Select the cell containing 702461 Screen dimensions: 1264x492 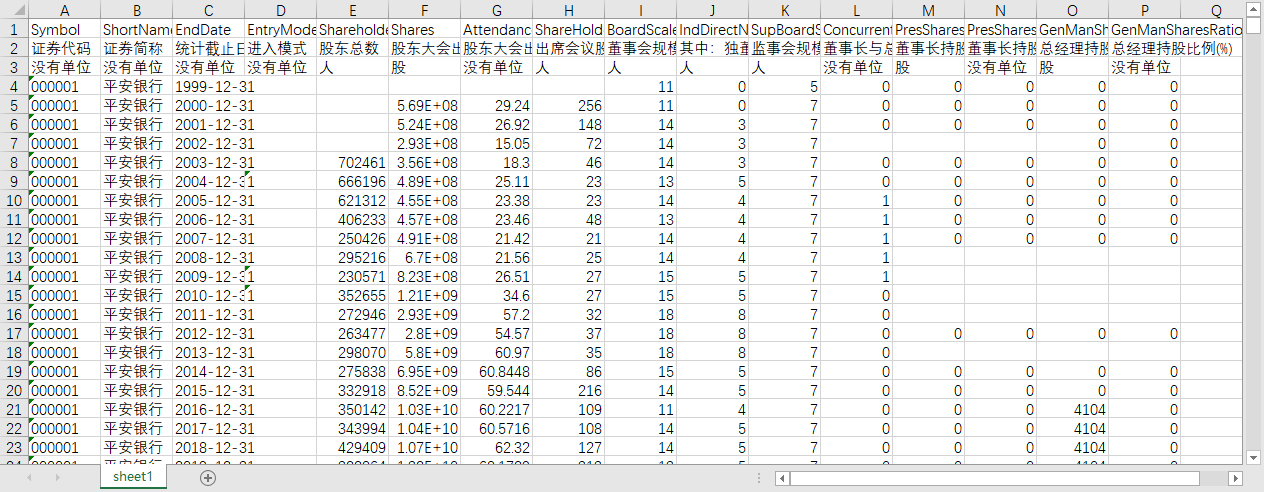coord(352,163)
